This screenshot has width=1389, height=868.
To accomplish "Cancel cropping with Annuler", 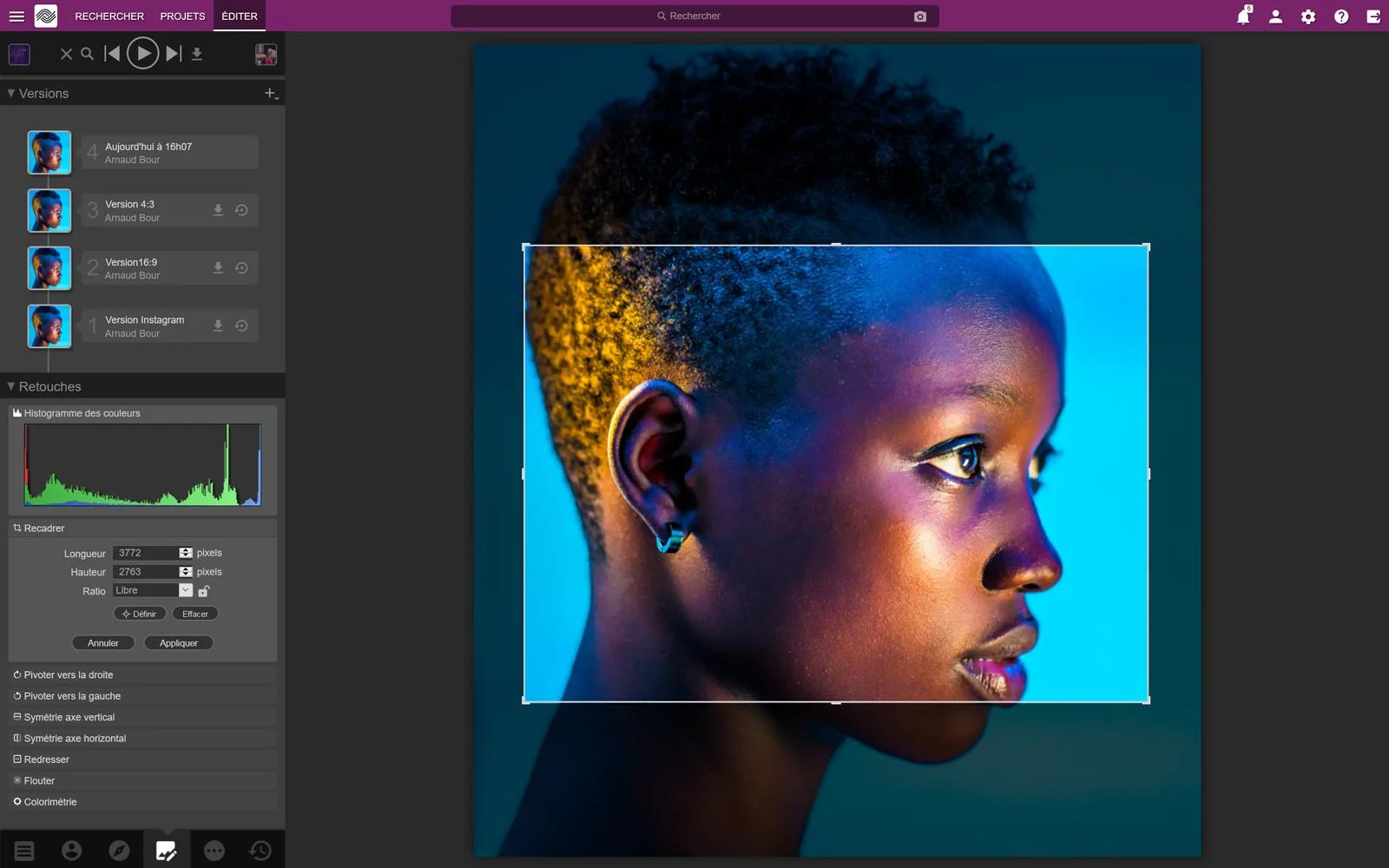I will click(x=103, y=643).
